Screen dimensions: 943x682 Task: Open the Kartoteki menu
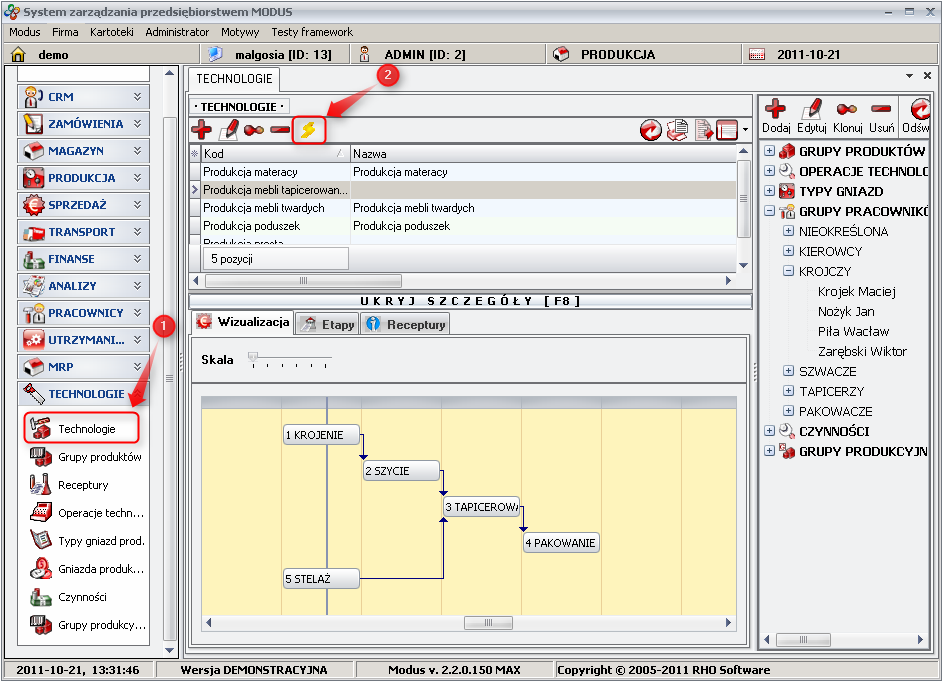pos(111,32)
